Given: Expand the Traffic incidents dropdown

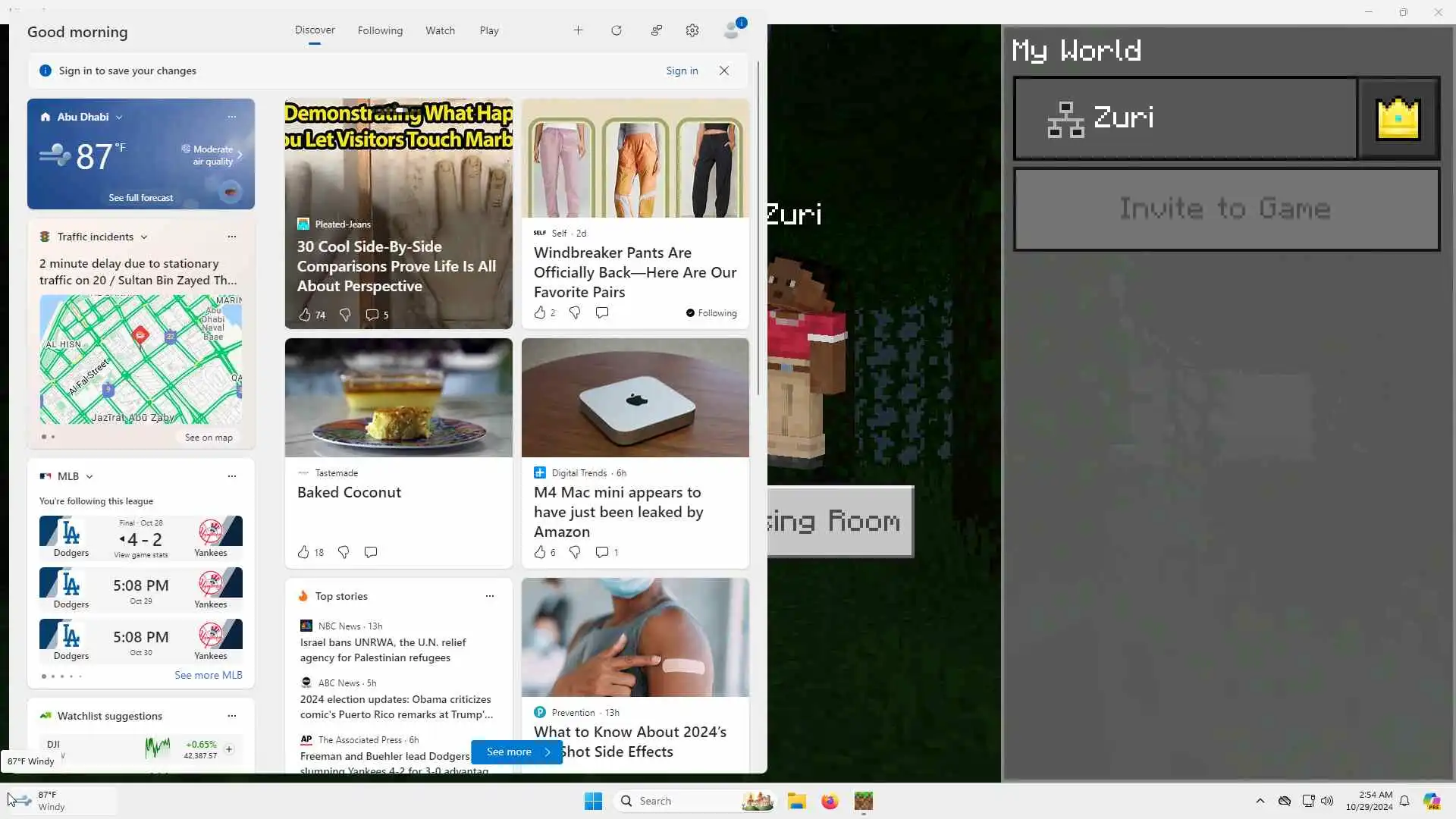Looking at the screenshot, I should tap(144, 237).
